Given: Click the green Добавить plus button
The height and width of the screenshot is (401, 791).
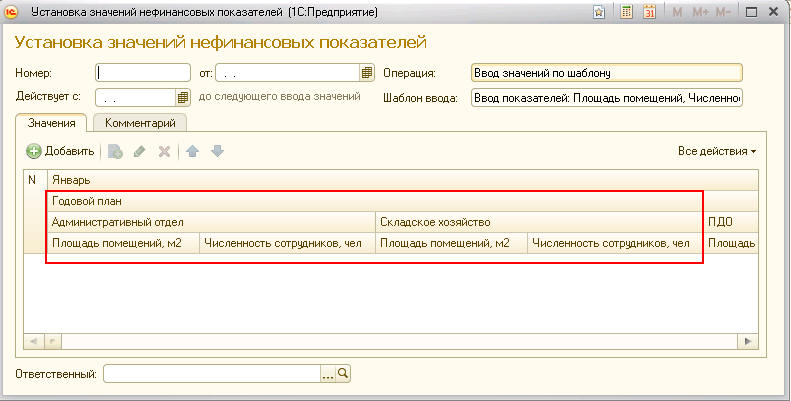Looking at the screenshot, I should tap(60, 151).
